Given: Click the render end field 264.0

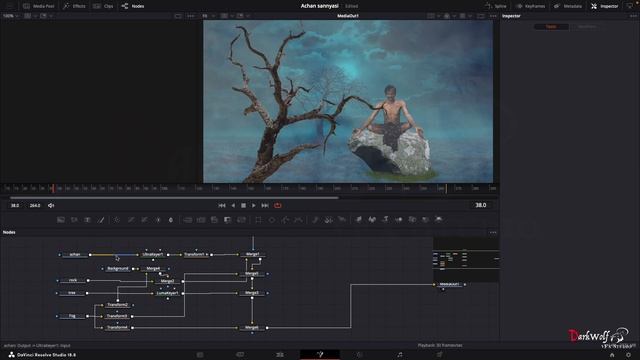Looking at the screenshot, I should click(35, 205).
